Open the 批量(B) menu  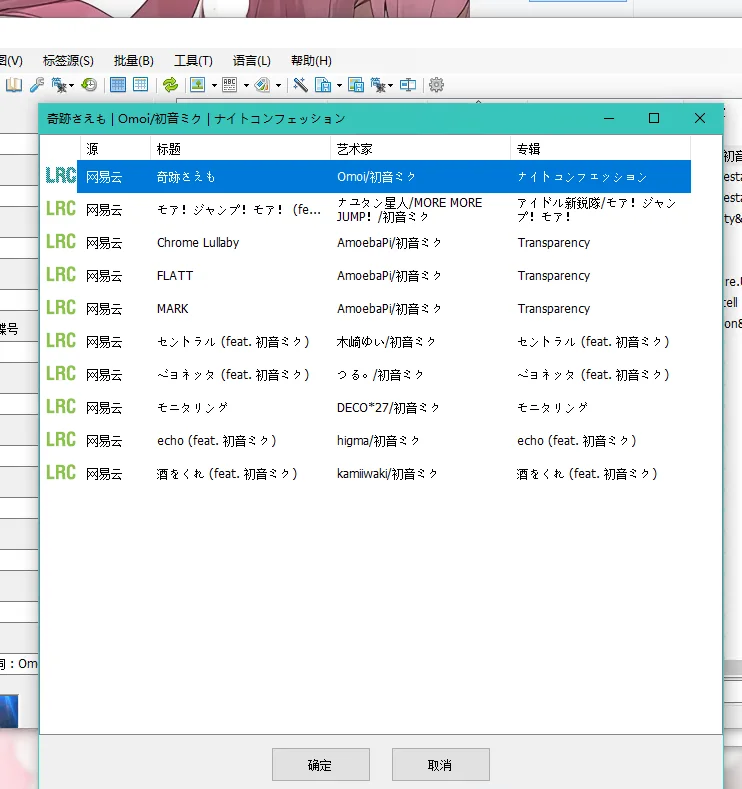pos(134,61)
